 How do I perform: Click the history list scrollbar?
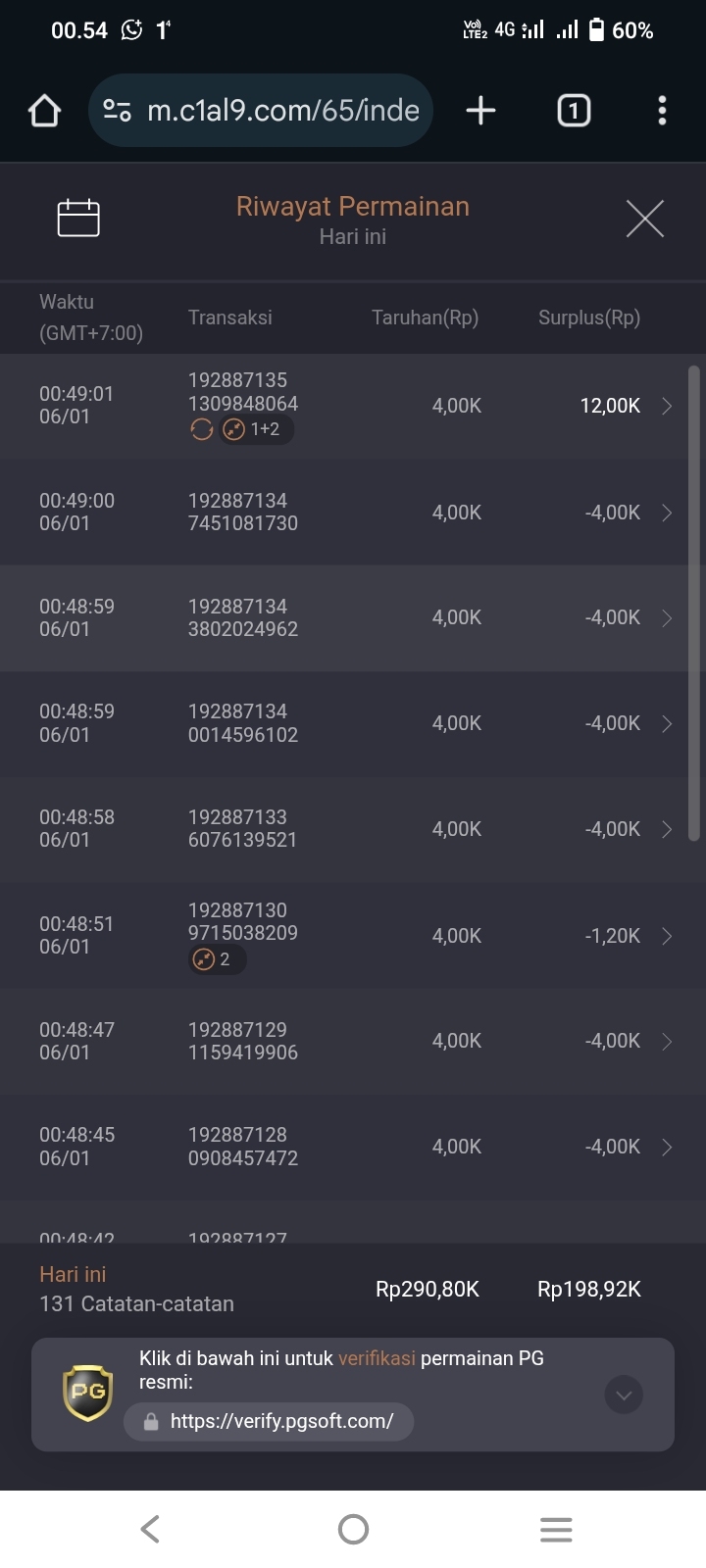[x=694, y=603]
